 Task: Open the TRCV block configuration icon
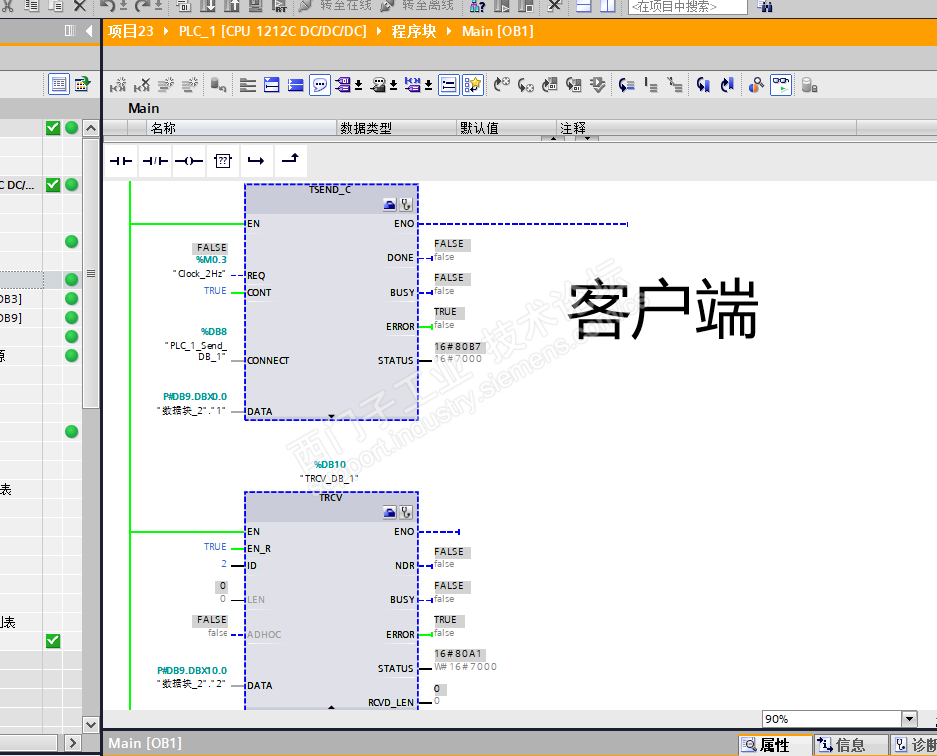pyautogui.click(x=390, y=512)
